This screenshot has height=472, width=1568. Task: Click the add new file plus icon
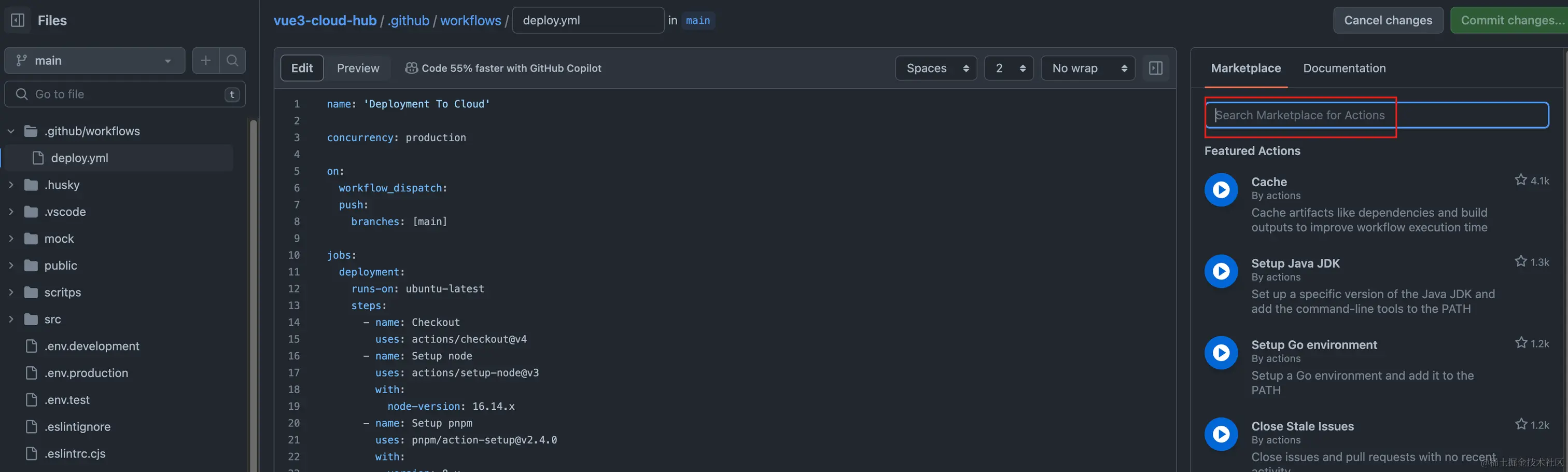tap(206, 60)
